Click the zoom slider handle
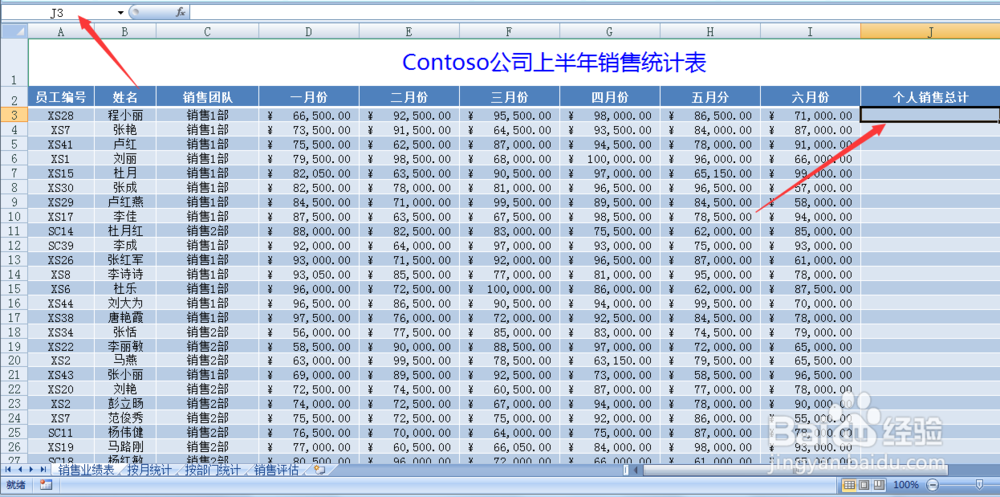Viewport: 1000px width, 497px height. point(980,485)
